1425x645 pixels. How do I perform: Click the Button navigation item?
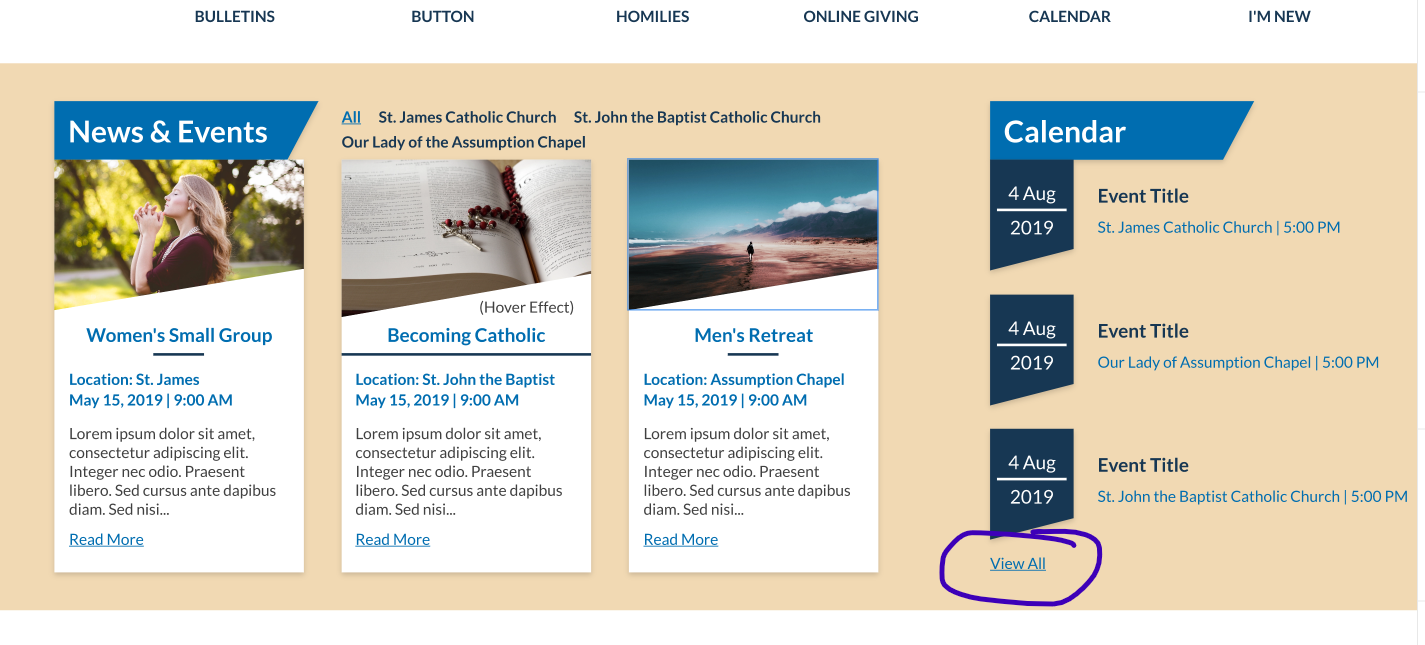click(442, 16)
